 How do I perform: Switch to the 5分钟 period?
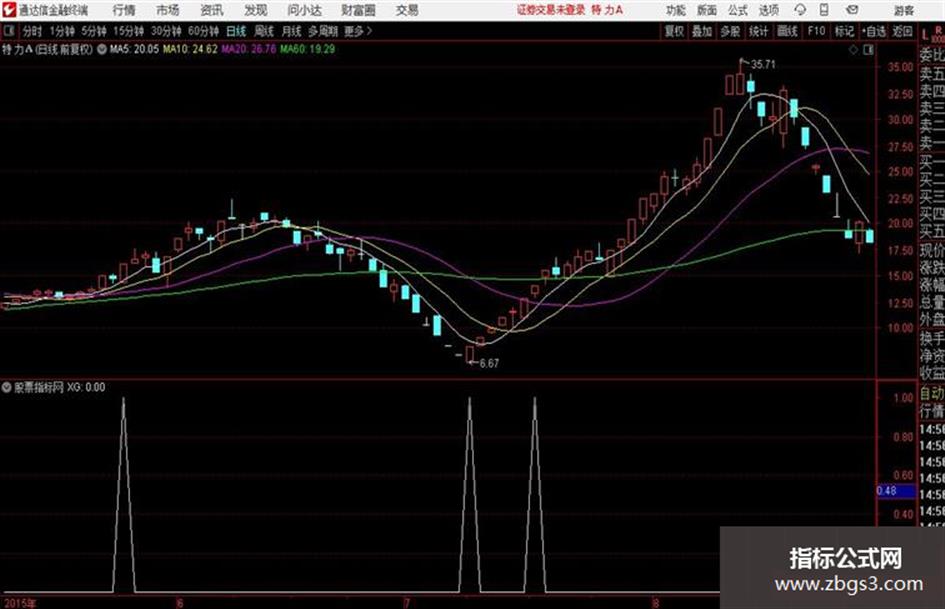tap(94, 31)
